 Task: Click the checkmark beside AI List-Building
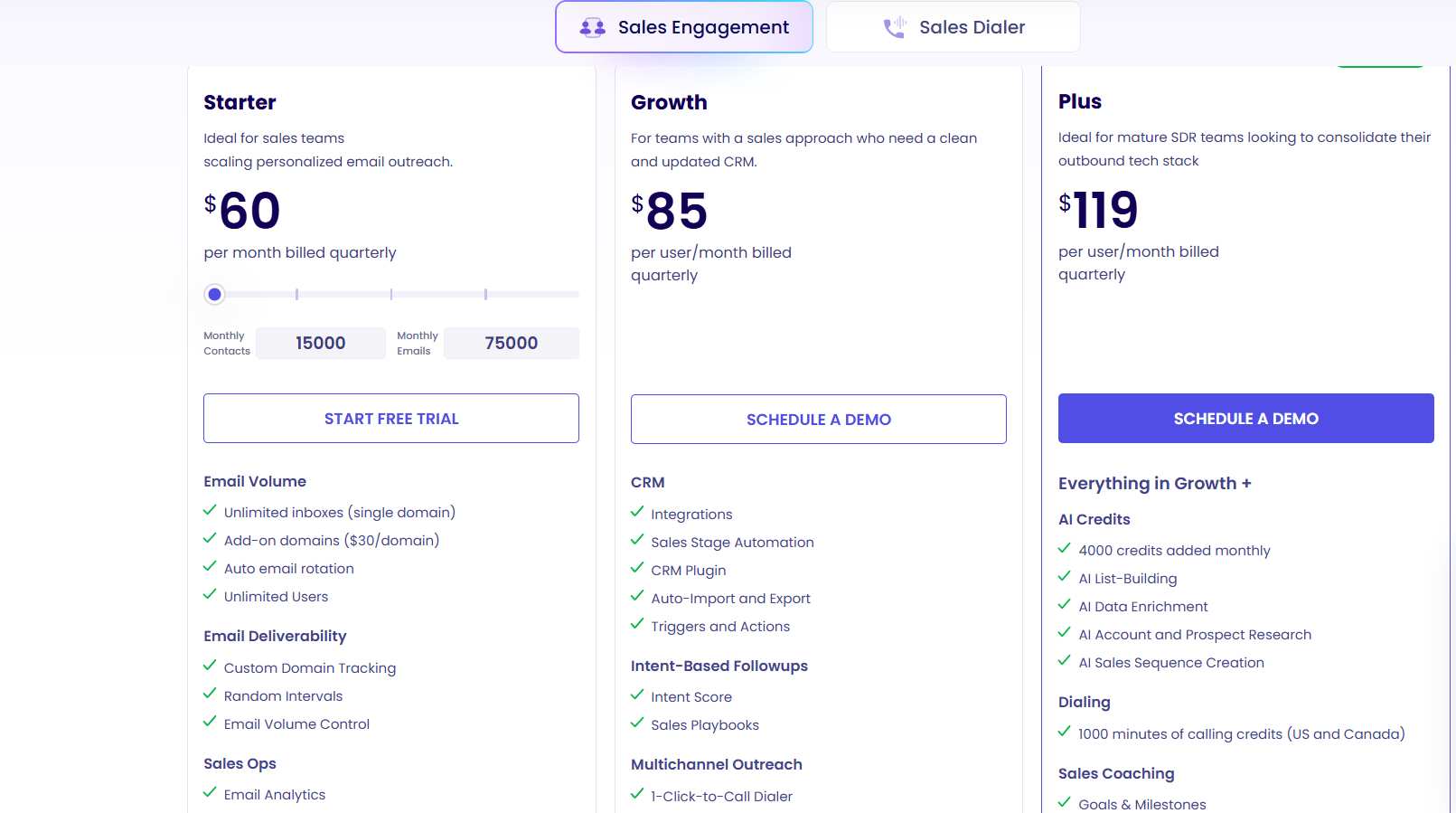[1065, 576]
